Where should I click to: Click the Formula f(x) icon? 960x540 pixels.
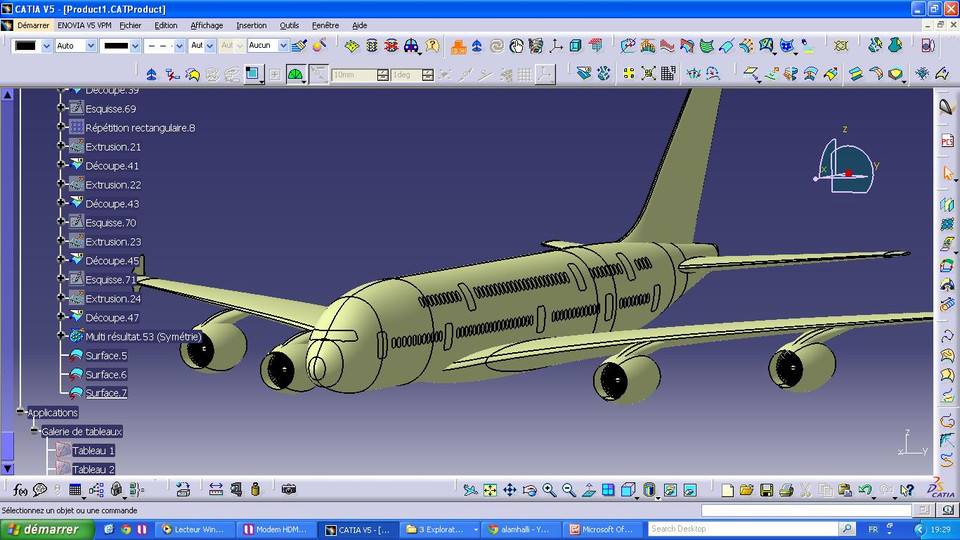[x=20, y=490]
